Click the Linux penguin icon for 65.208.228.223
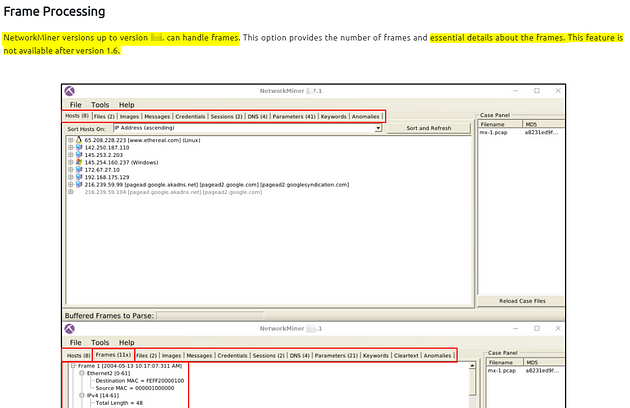This screenshot has height=408, width=630. coord(79,140)
